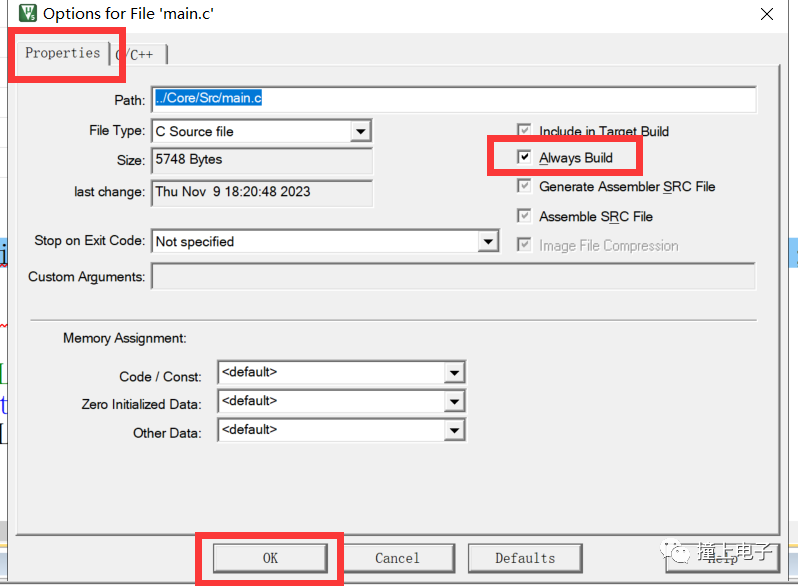Toggle Assemble SRC File checkbox
Viewport: 798px width, 586px height.
(524, 216)
